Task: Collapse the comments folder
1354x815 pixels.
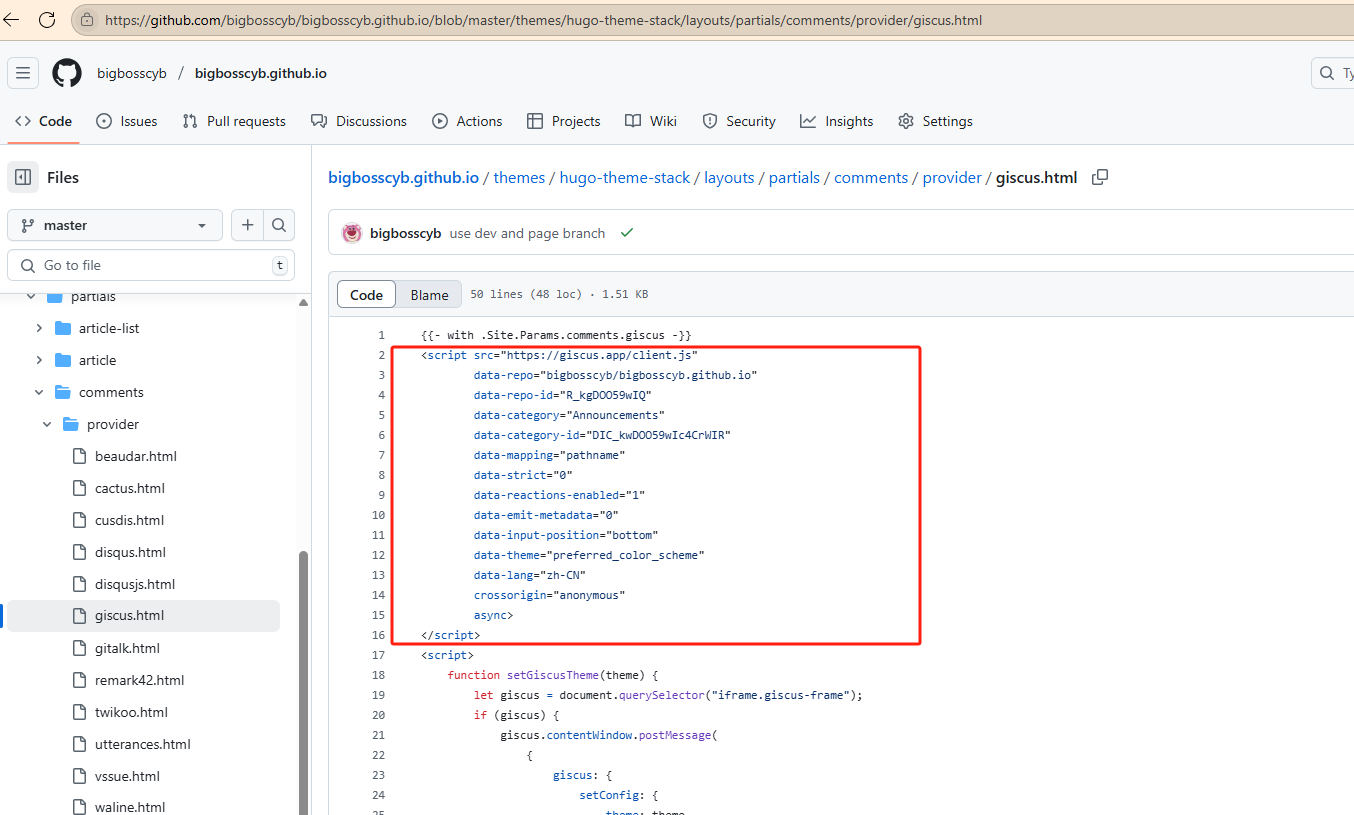Action: coord(39,392)
